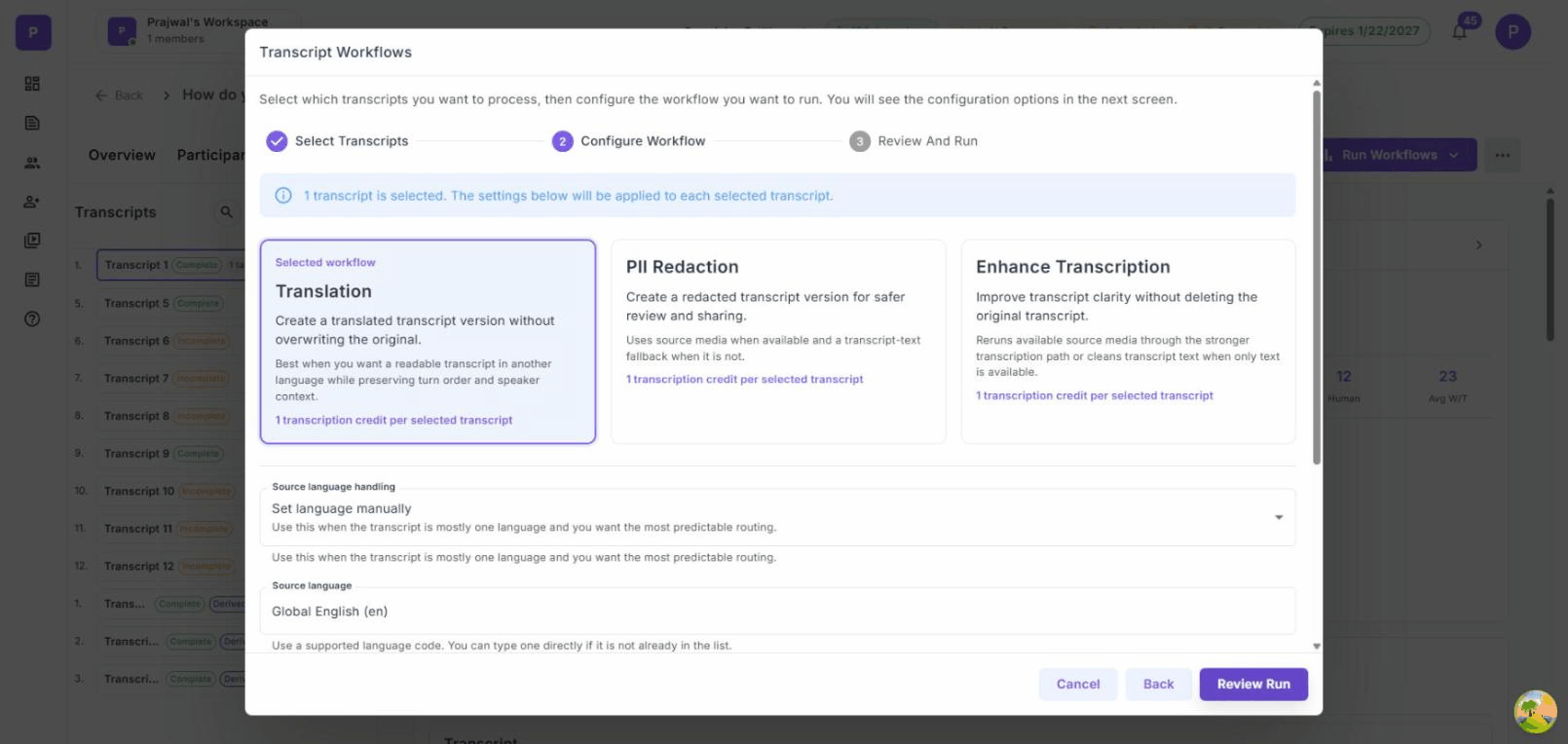Open the notifications bell with 45 badge

[1460, 31]
